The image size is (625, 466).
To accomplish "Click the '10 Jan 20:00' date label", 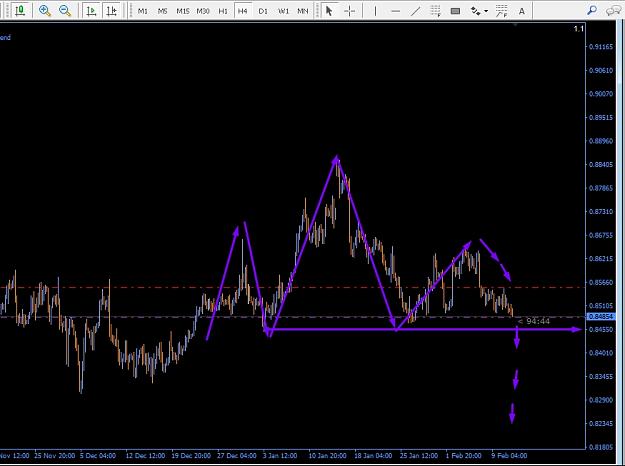I will pos(327,456).
